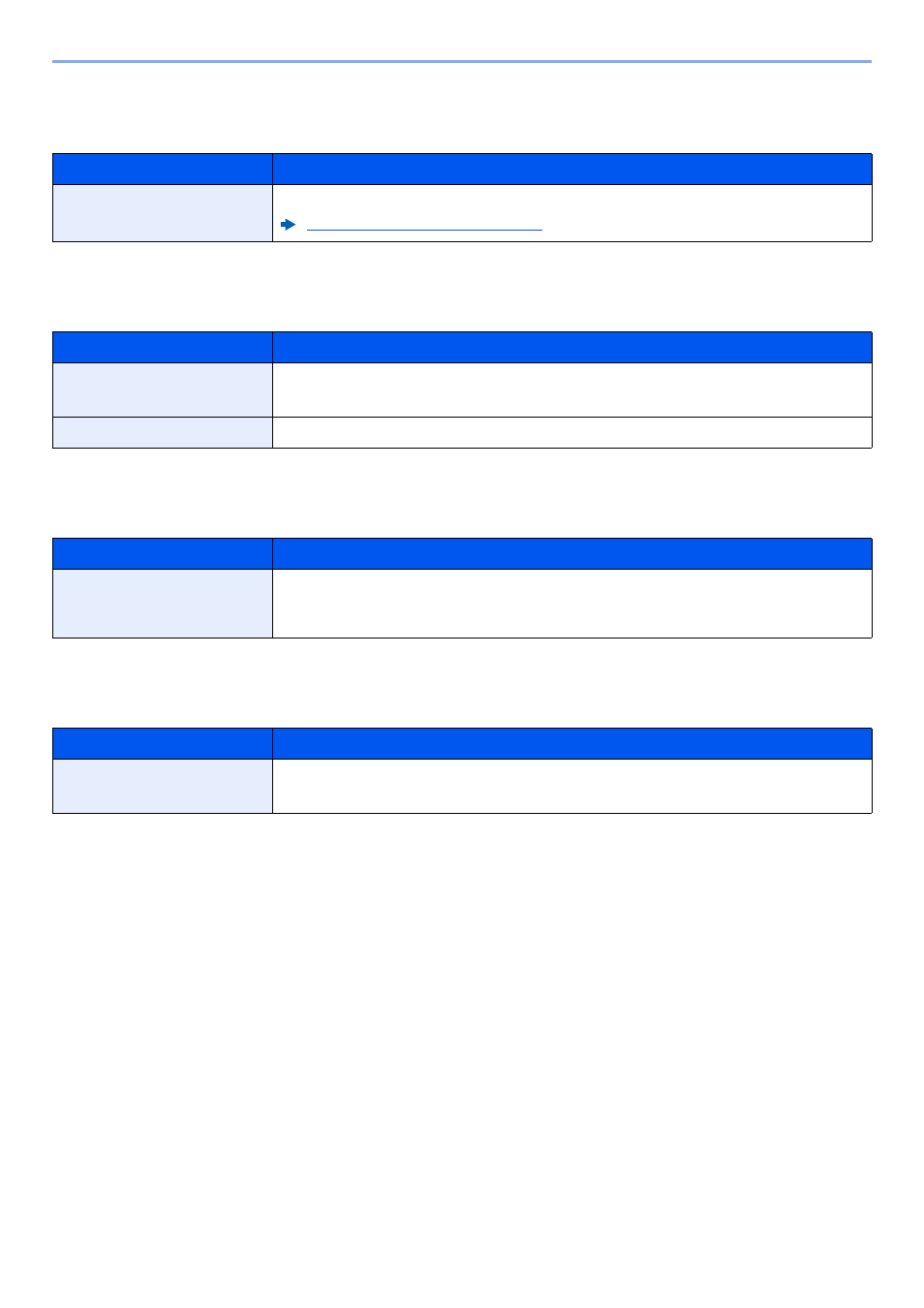The width and height of the screenshot is (924, 1308).
Task: Select first table's left blue header cell
Action: [163, 169]
